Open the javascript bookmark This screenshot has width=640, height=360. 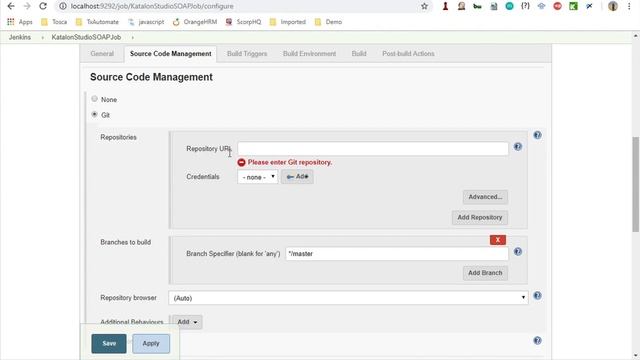tap(146, 22)
